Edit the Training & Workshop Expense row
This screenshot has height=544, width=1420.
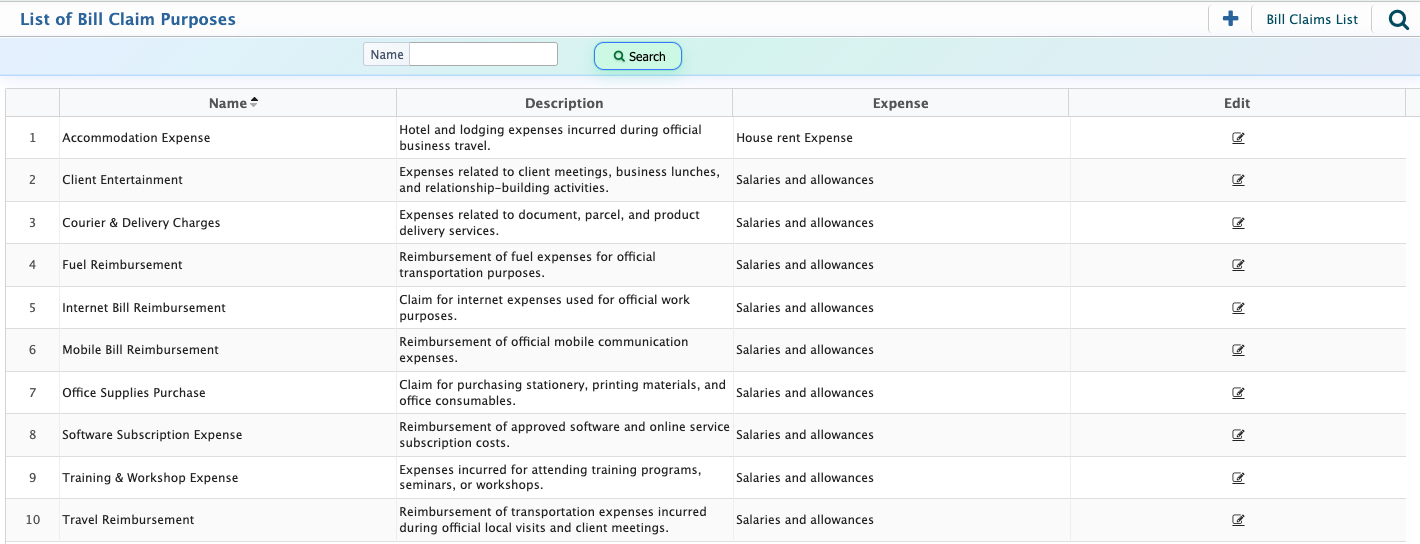(1238, 478)
